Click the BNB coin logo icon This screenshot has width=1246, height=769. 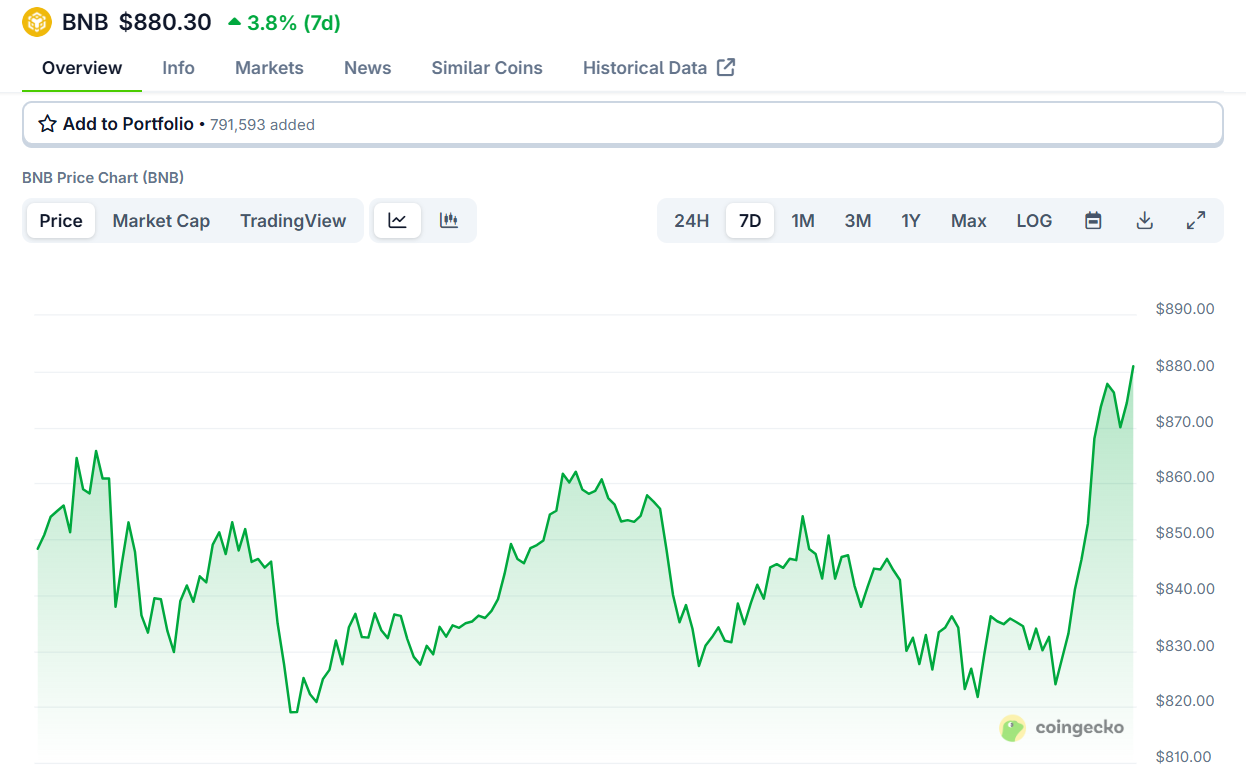click(x=37, y=22)
